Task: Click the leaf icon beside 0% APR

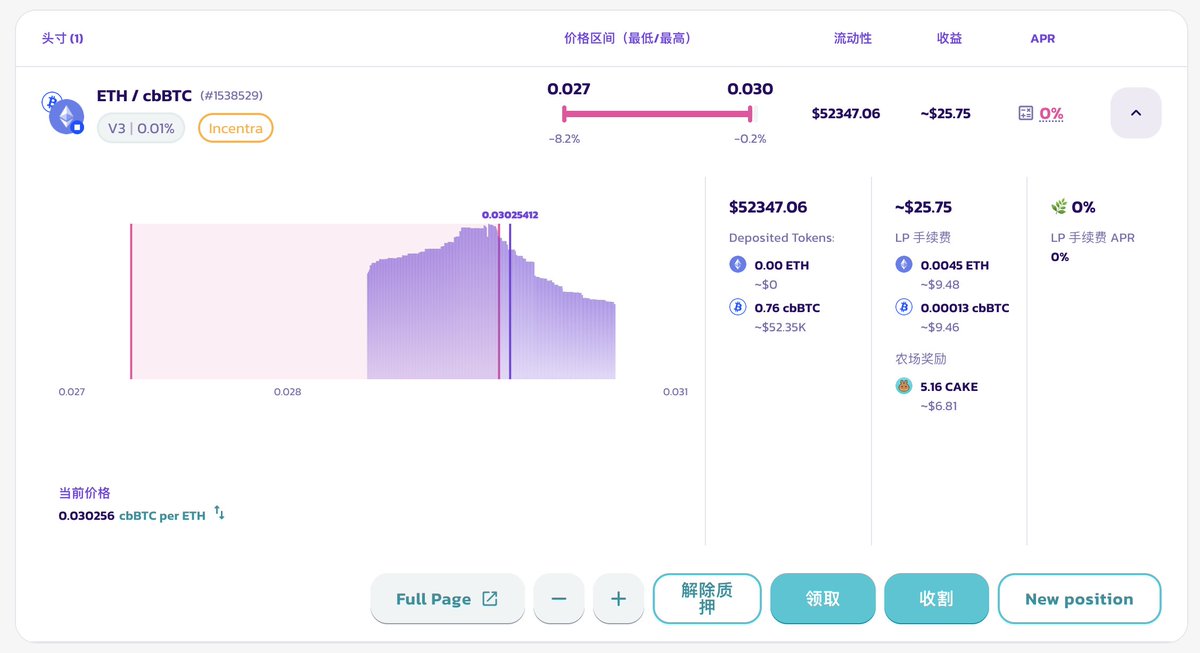Action: [1059, 207]
